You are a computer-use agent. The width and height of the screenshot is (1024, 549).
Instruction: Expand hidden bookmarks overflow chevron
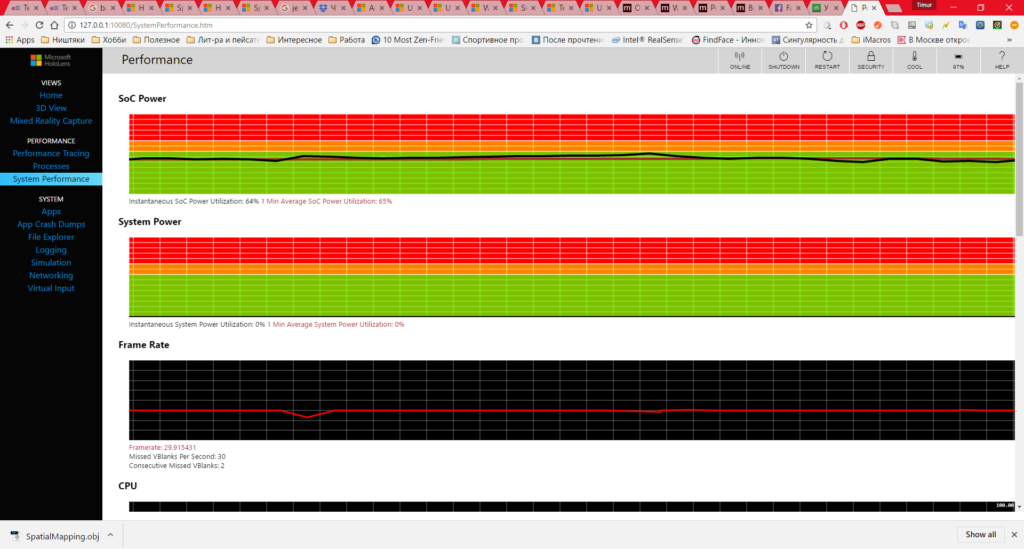pos(1010,40)
